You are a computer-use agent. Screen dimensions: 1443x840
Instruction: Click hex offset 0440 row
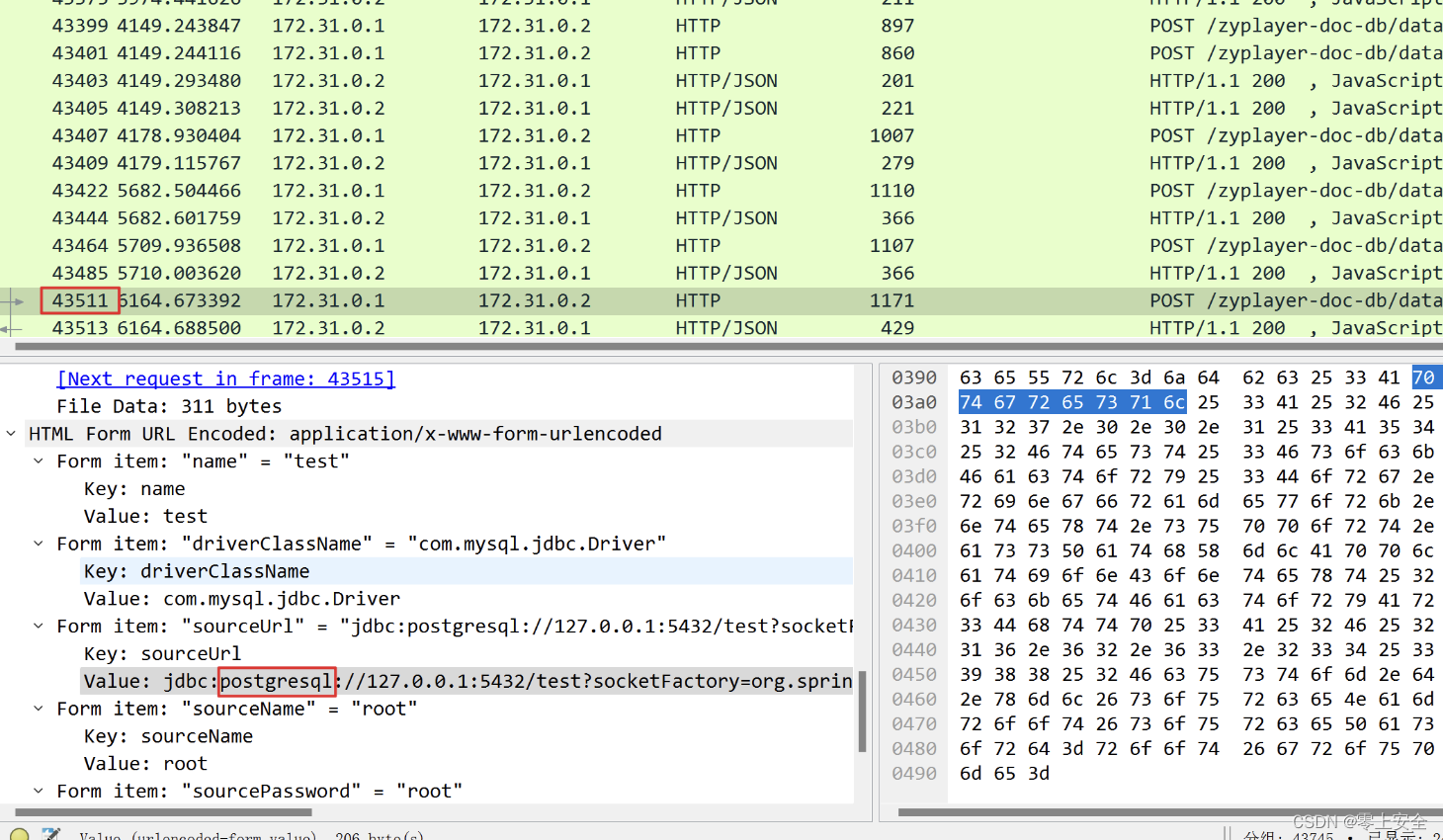(x=914, y=649)
